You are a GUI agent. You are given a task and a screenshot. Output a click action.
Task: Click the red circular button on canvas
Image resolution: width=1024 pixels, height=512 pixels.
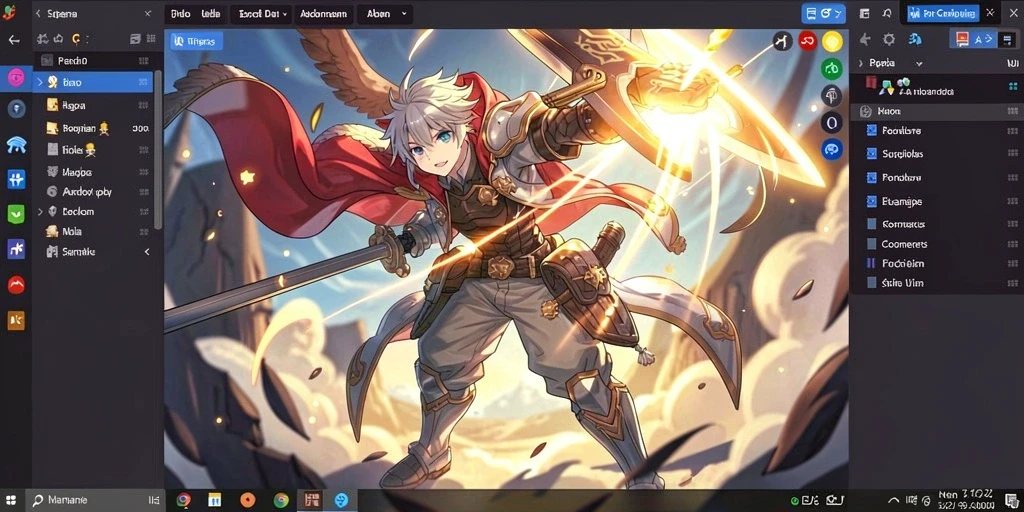click(808, 42)
